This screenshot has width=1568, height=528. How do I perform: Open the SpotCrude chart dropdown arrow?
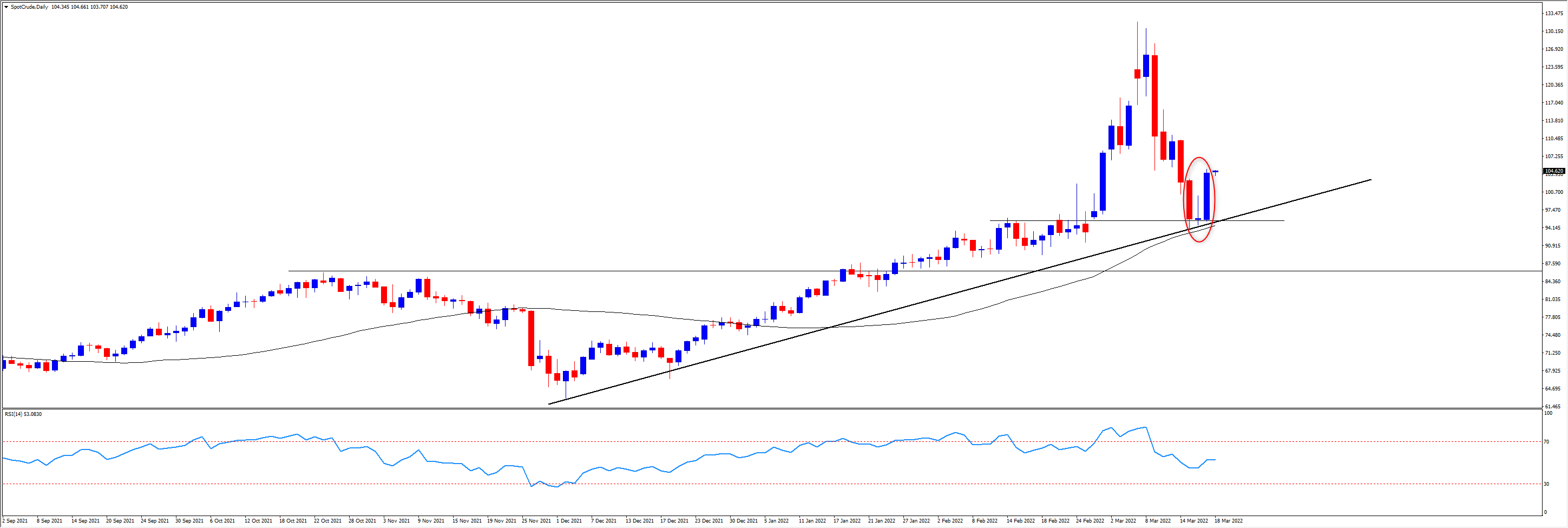[x=6, y=7]
